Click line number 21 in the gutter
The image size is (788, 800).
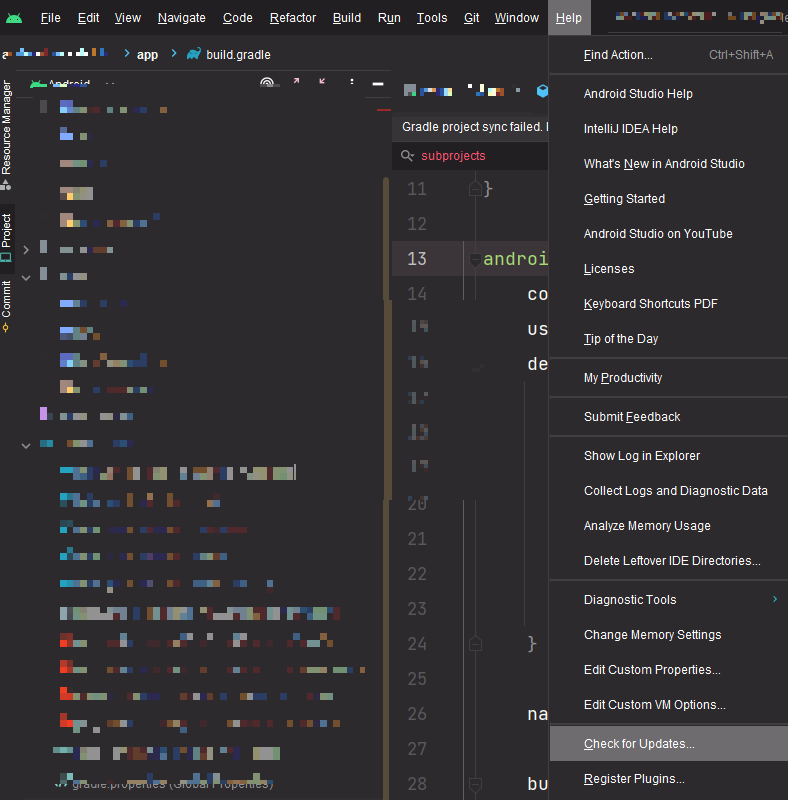pyautogui.click(x=416, y=539)
